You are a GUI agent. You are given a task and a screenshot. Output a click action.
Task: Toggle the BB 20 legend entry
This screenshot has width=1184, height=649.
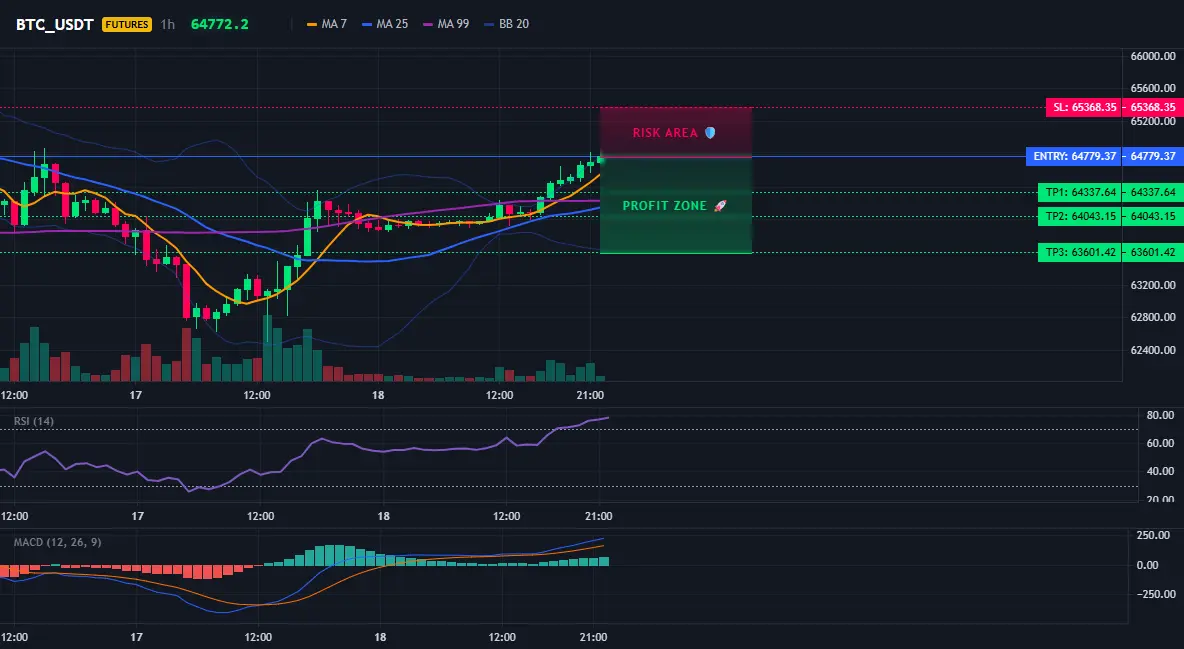click(507, 24)
